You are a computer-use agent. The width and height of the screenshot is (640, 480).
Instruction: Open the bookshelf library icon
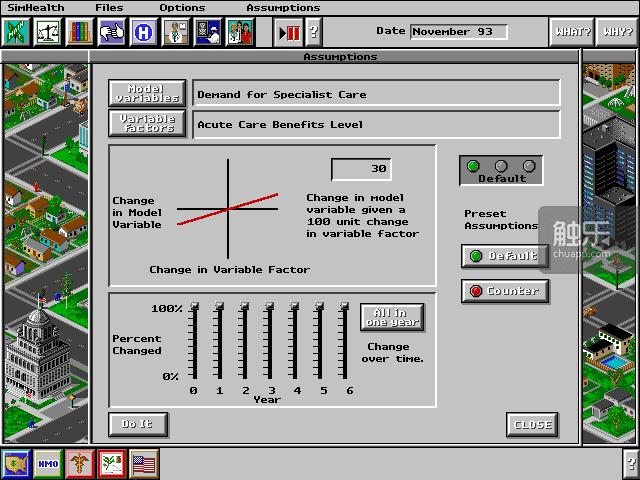pos(79,32)
